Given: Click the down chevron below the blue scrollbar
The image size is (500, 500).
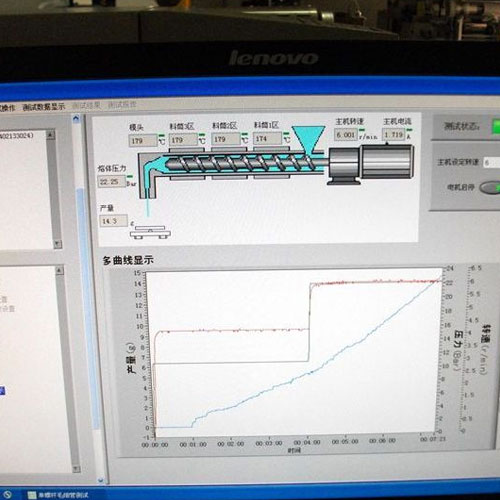Looking at the screenshot, I should click(101, 480).
